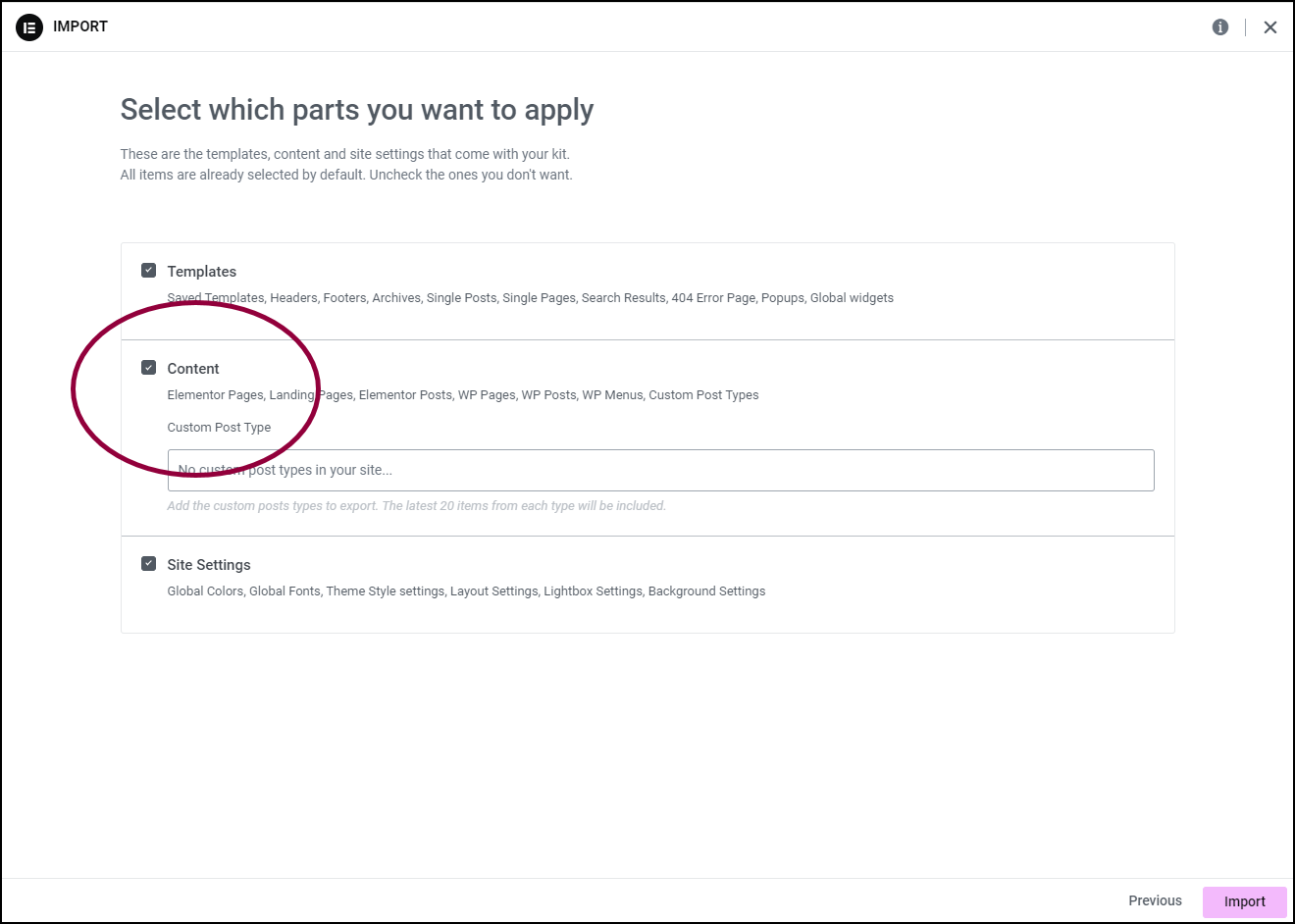Image resolution: width=1295 pixels, height=924 pixels.
Task: Click the custom post types input field
Action: [661, 470]
